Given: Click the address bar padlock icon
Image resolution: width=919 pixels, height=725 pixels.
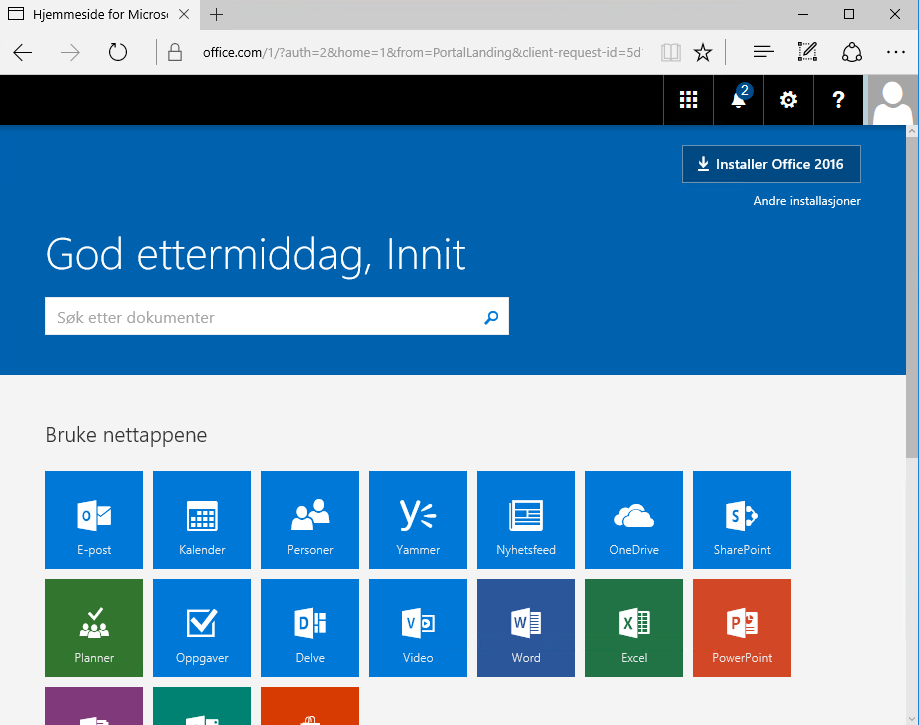Looking at the screenshot, I should [x=175, y=52].
